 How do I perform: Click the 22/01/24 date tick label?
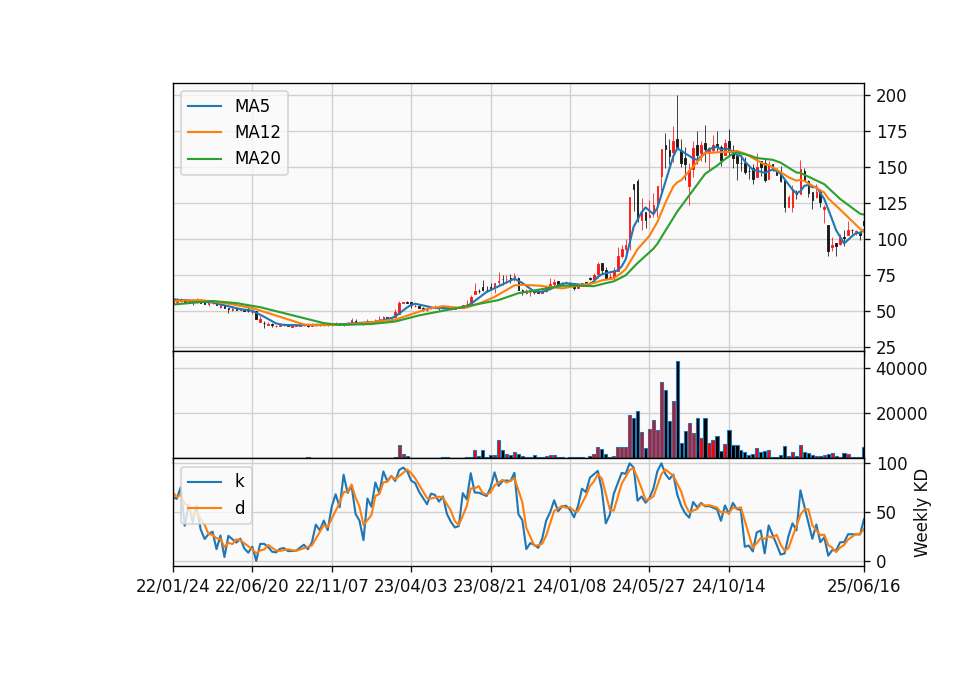coord(173,586)
